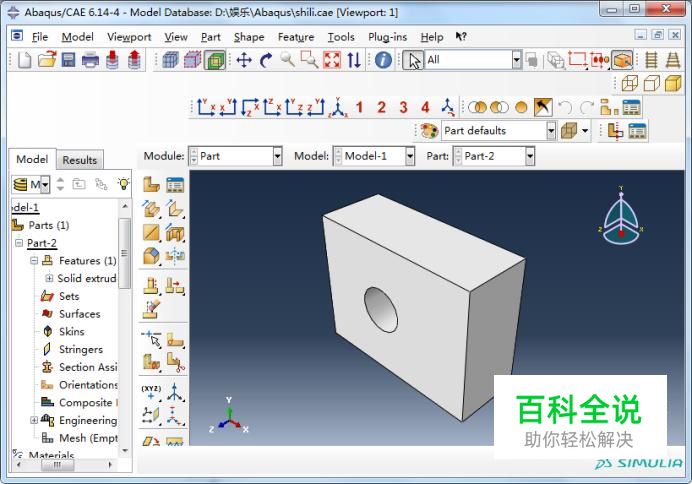This screenshot has width=692, height=484.
Task: Apply custom view number 2
Action: (381, 107)
